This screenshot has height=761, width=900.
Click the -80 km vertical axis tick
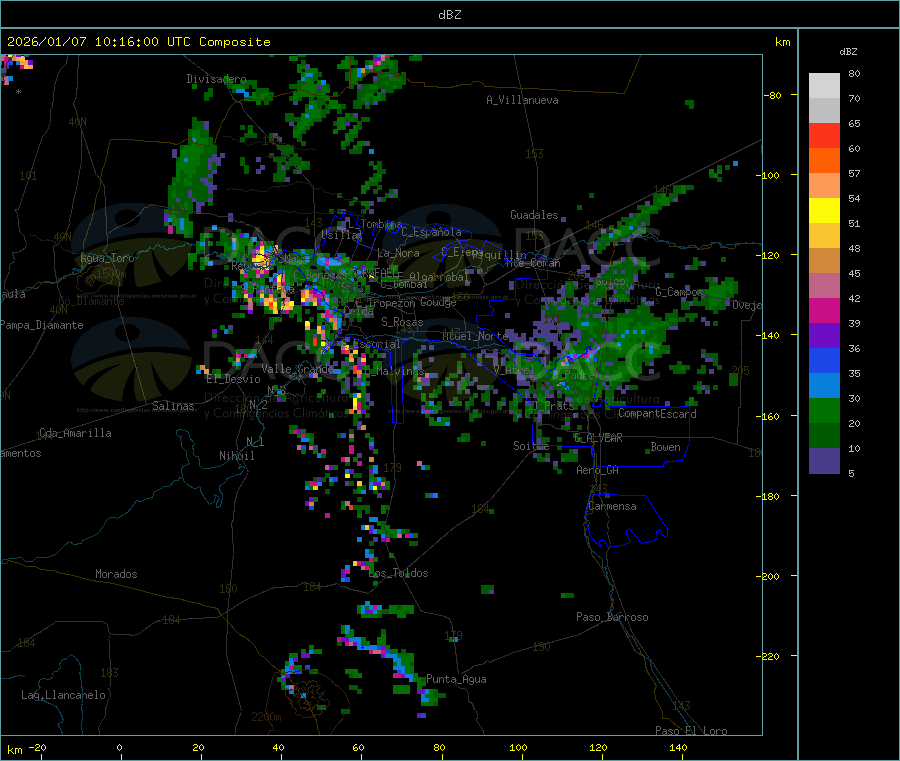coord(773,95)
